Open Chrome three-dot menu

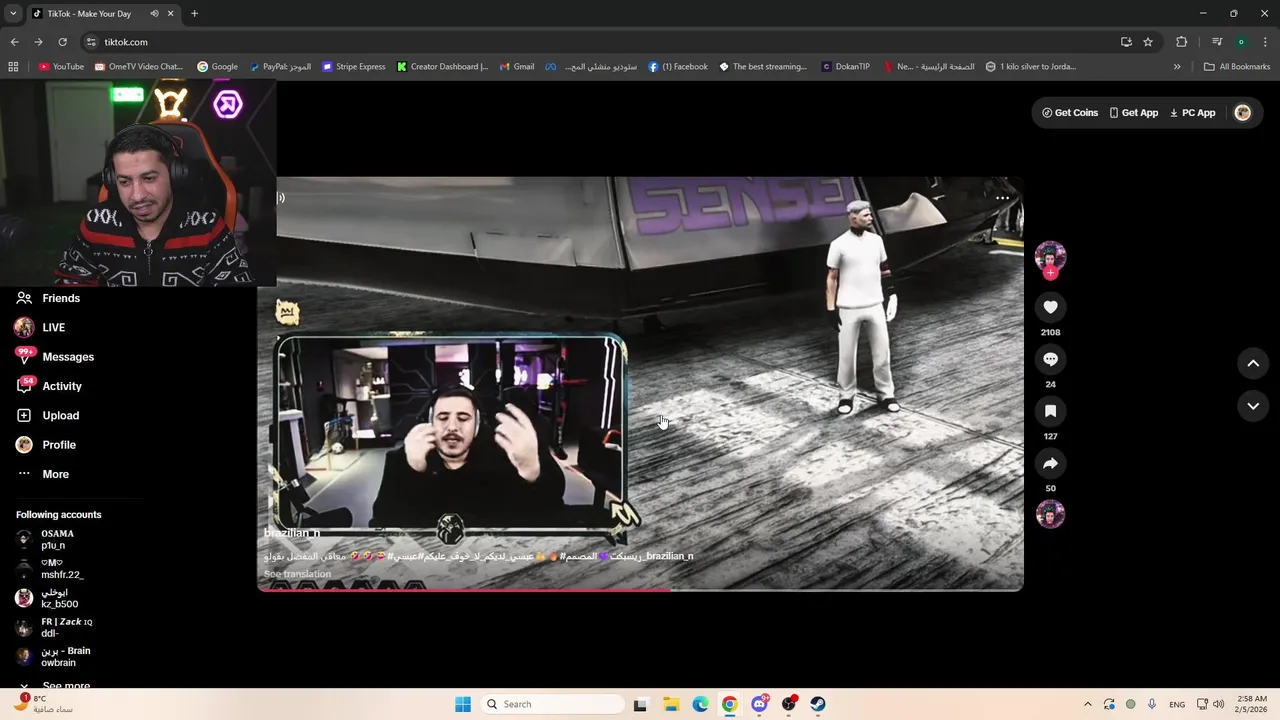click(x=1265, y=42)
